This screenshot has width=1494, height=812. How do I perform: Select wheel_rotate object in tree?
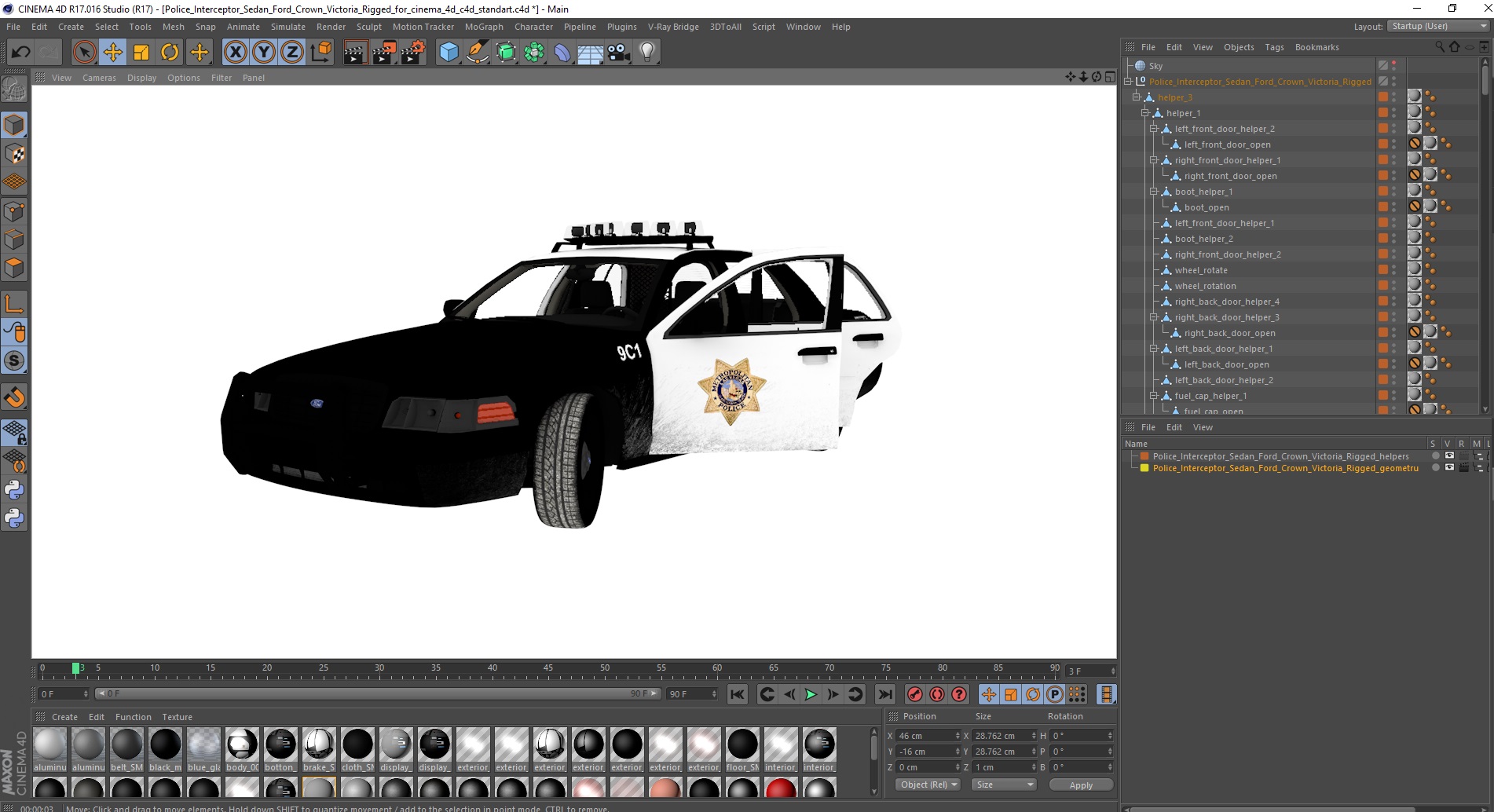click(x=1201, y=270)
